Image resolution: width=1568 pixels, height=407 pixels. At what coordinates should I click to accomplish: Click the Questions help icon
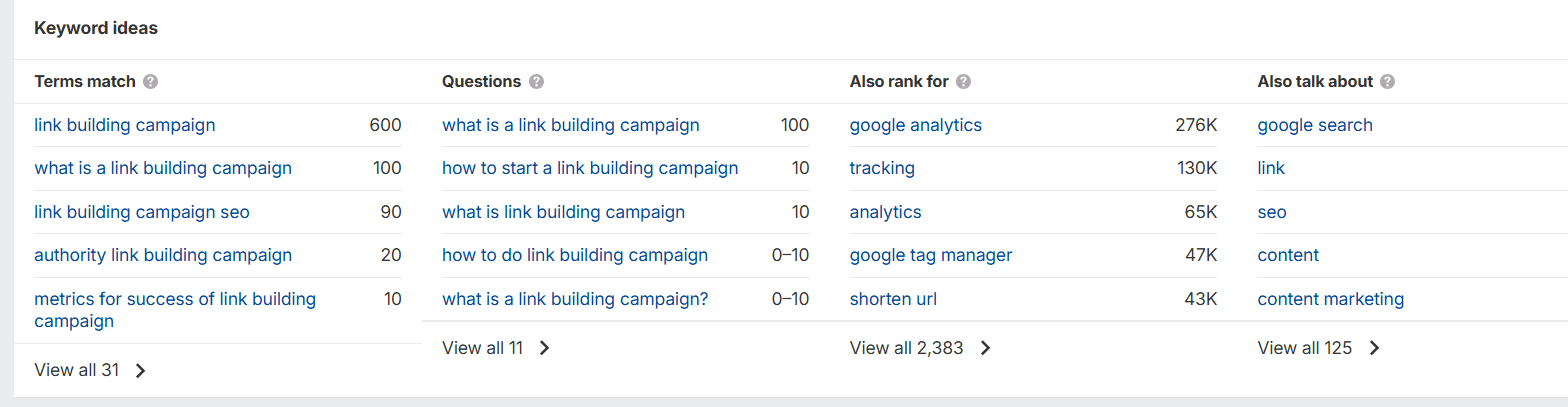(537, 82)
